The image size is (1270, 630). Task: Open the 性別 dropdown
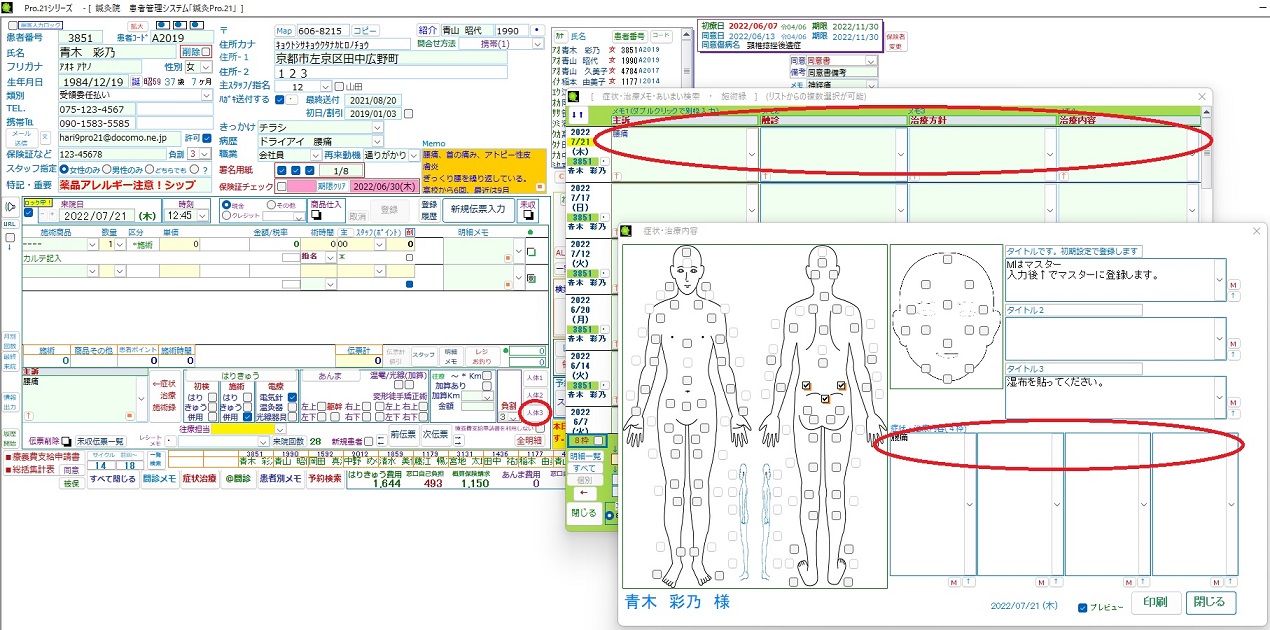[206, 66]
